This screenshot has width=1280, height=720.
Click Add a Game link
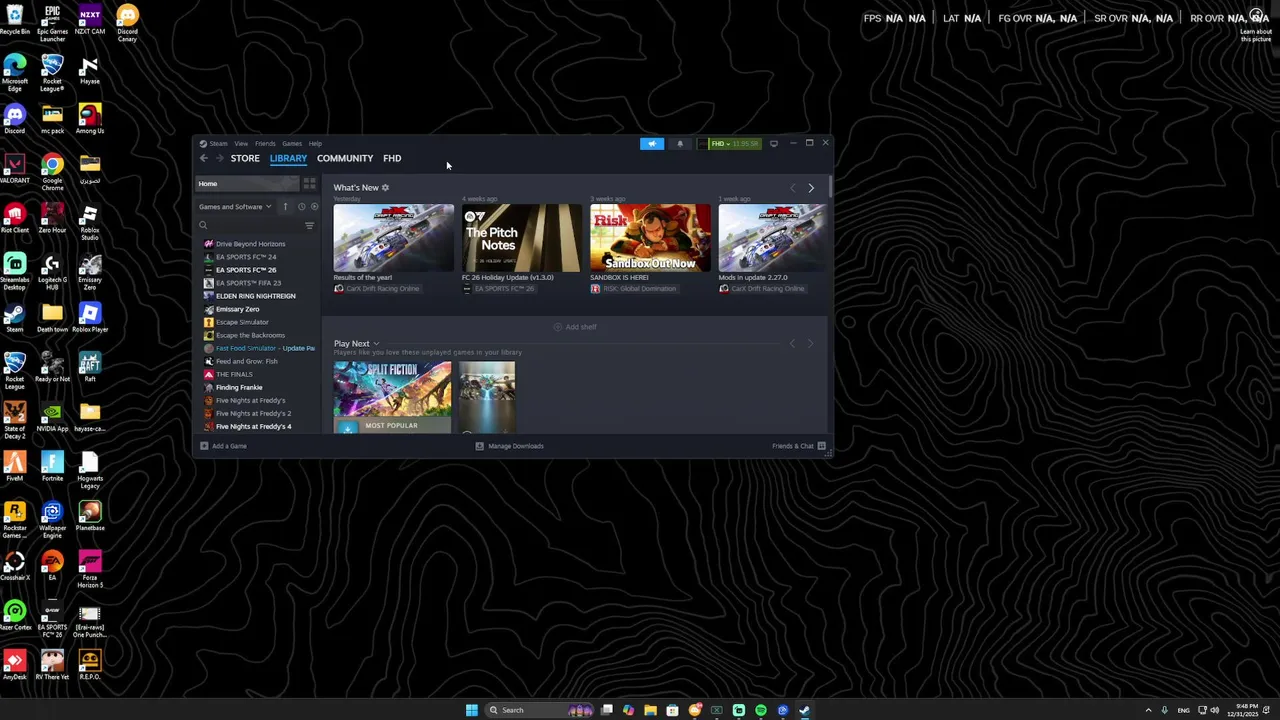point(229,446)
